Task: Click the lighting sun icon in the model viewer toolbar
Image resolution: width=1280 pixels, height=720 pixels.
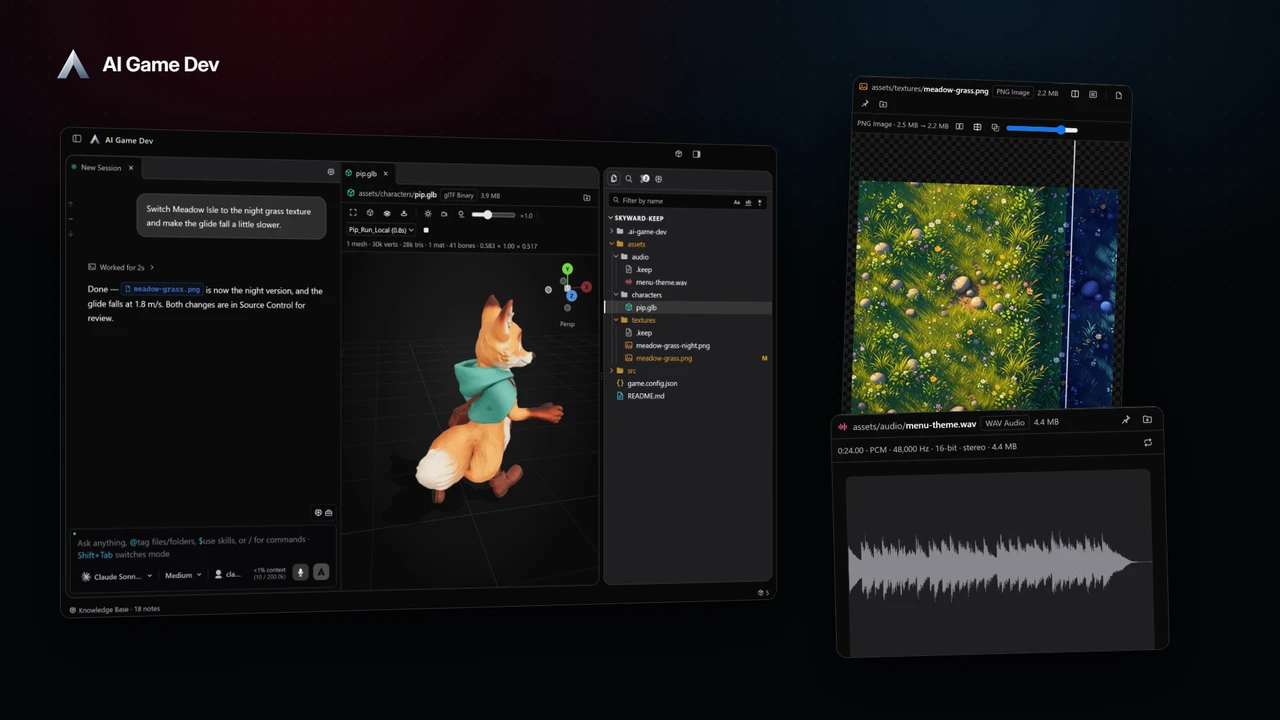Action: [x=428, y=214]
